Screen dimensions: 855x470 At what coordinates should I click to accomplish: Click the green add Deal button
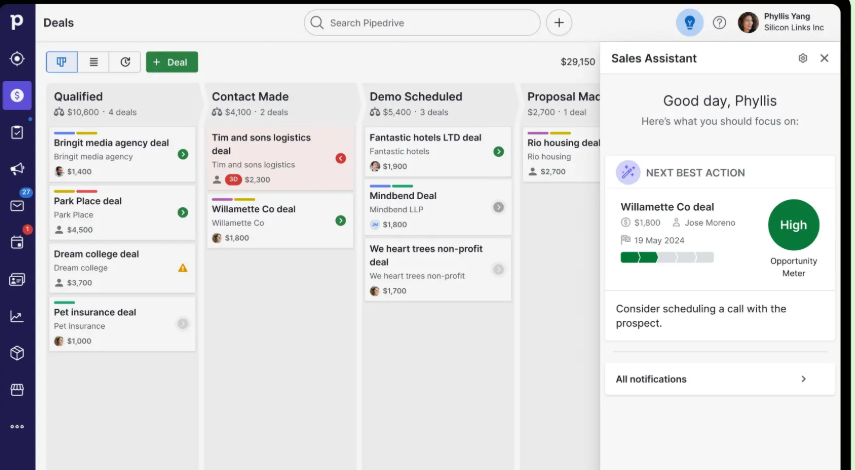click(x=172, y=62)
